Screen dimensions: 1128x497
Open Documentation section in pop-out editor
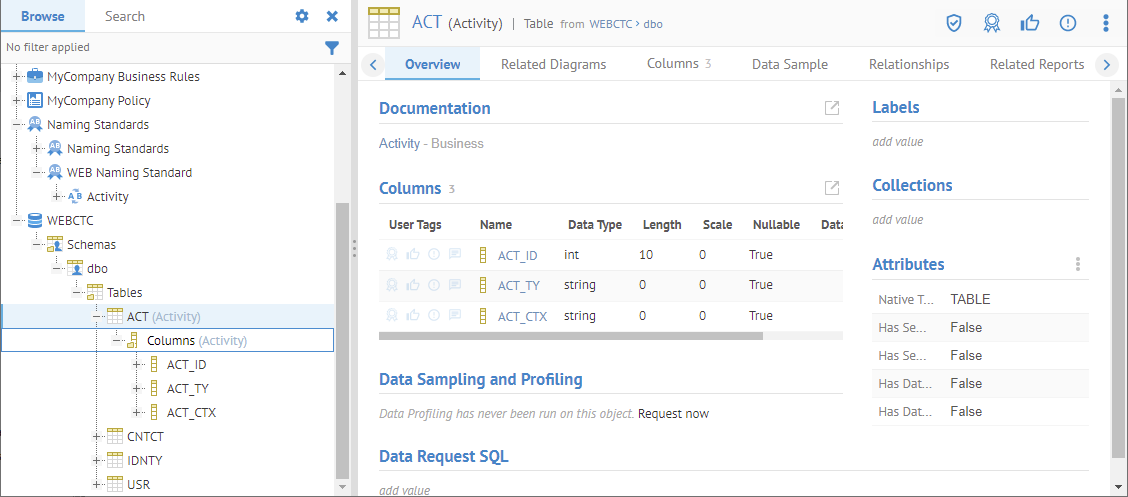(x=831, y=108)
